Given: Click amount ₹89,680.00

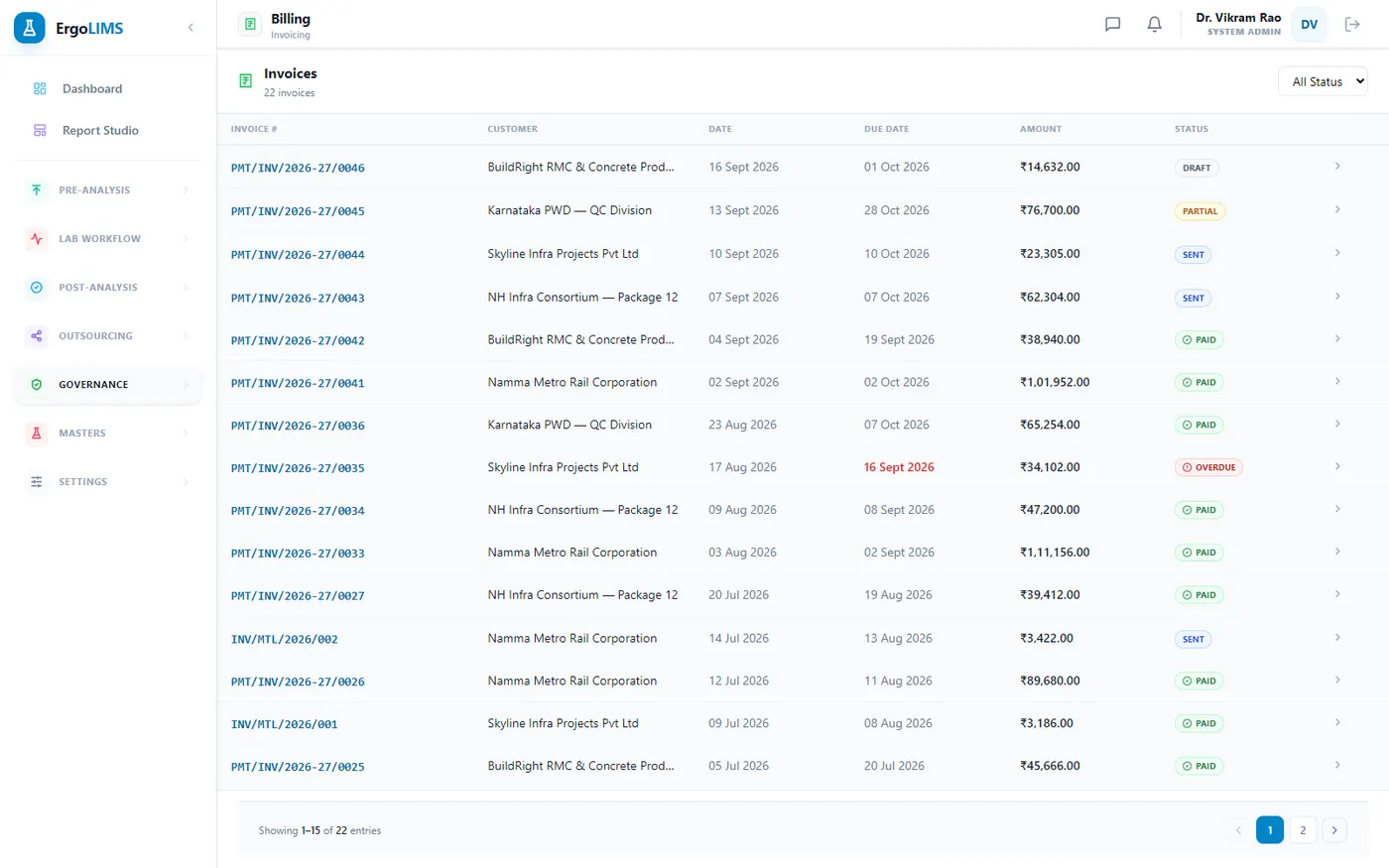Looking at the screenshot, I should (1050, 681).
